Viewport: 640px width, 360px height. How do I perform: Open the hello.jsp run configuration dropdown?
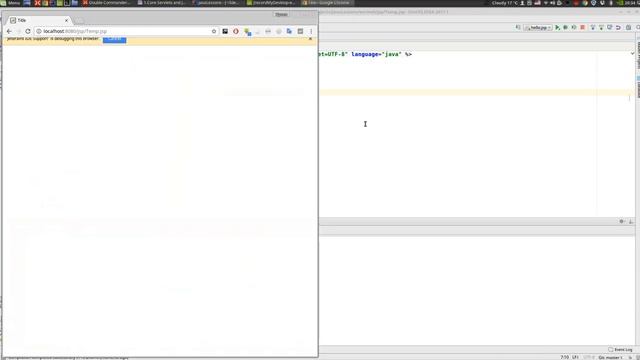point(538,28)
